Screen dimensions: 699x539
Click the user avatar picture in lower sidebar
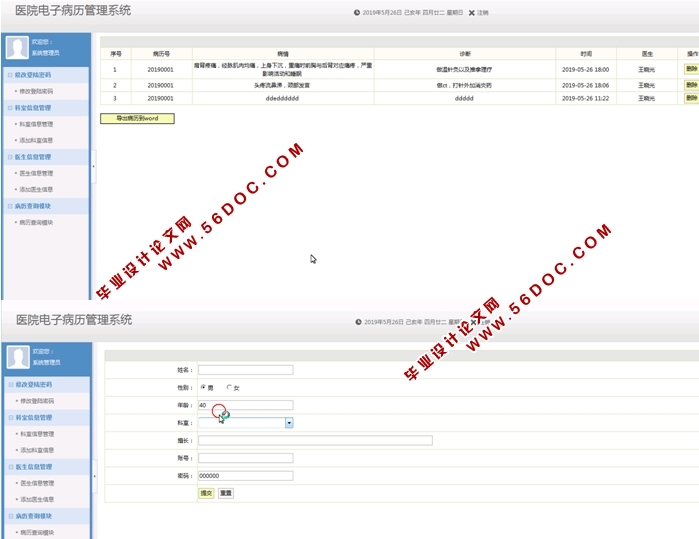pyautogui.click(x=17, y=357)
